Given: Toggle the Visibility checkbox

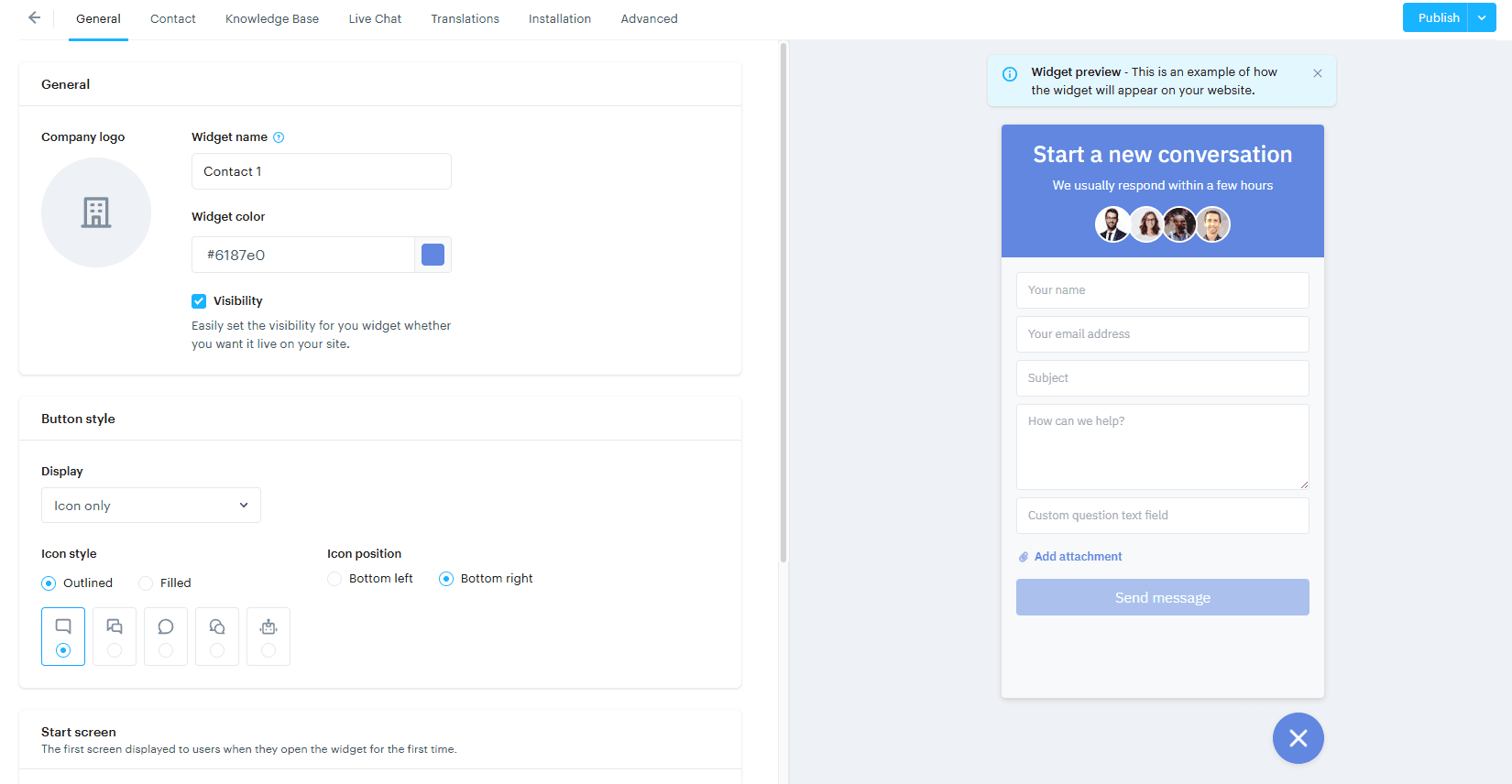Looking at the screenshot, I should (199, 301).
